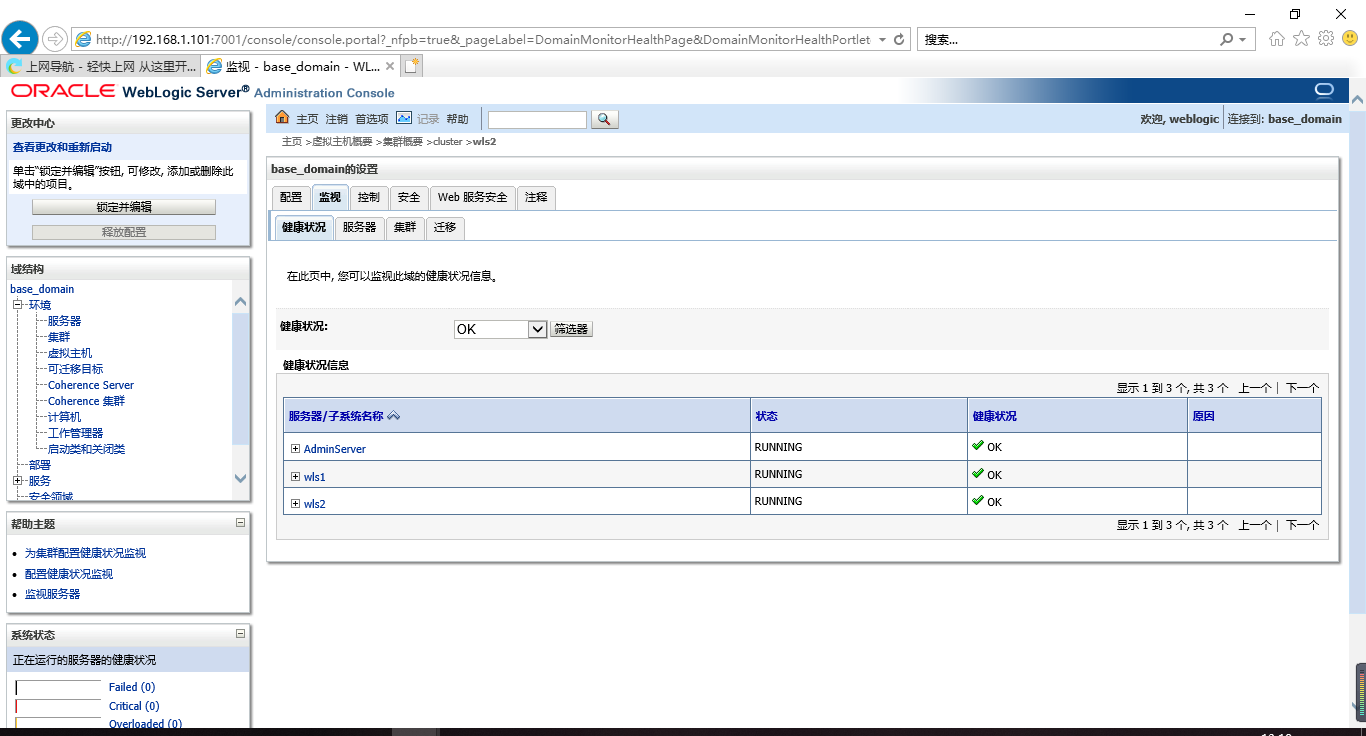
Task: Switch to the 配置 tab
Action: point(290,197)
